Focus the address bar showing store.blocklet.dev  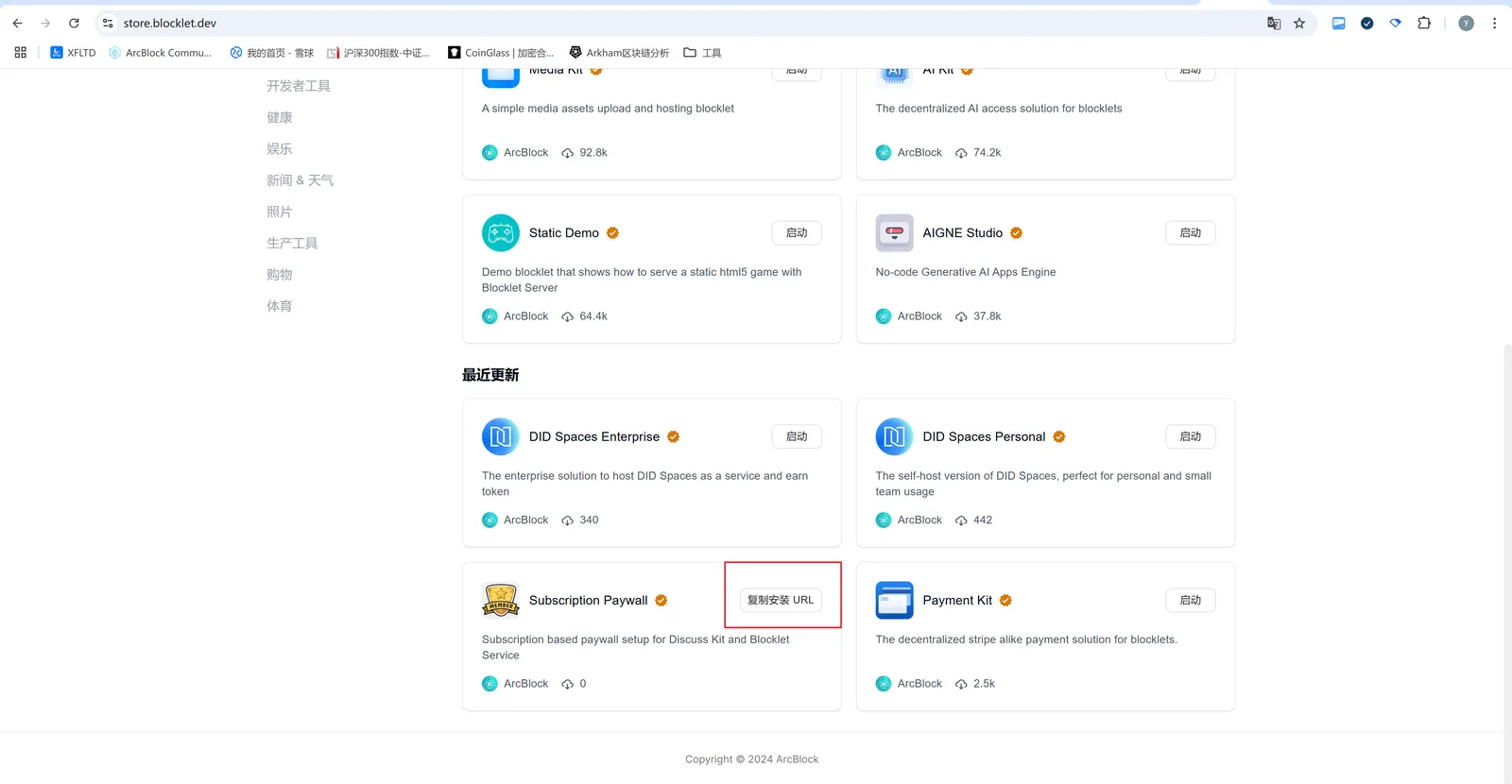tap(680, 23)
